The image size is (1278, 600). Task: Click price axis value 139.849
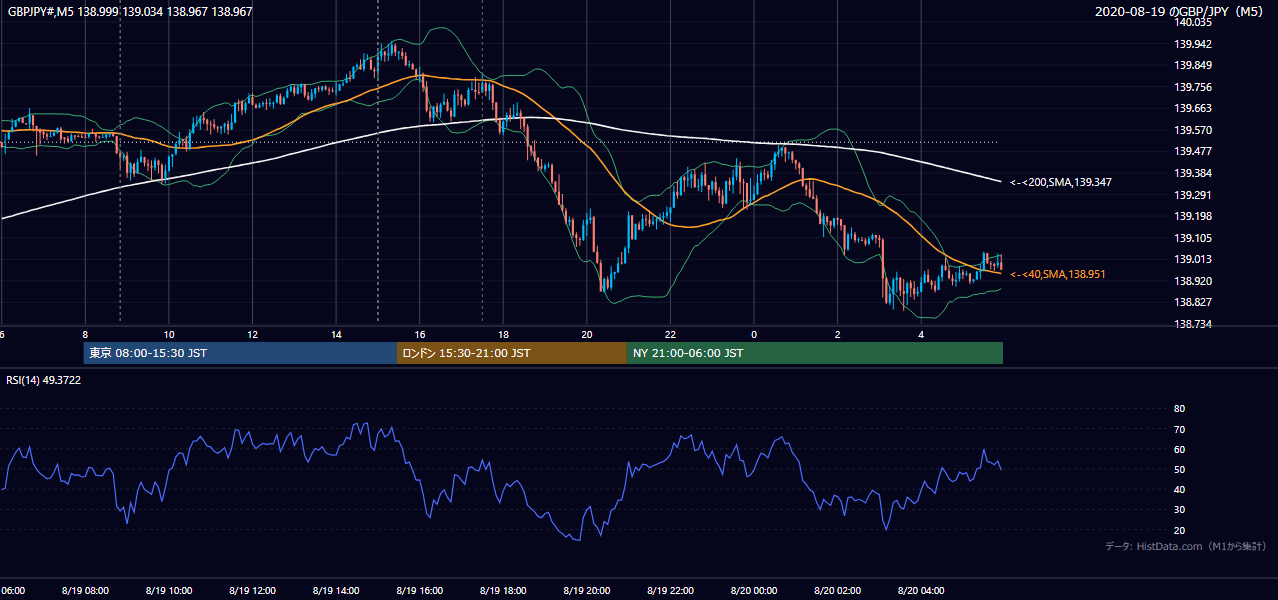(x=1193, y=66)
